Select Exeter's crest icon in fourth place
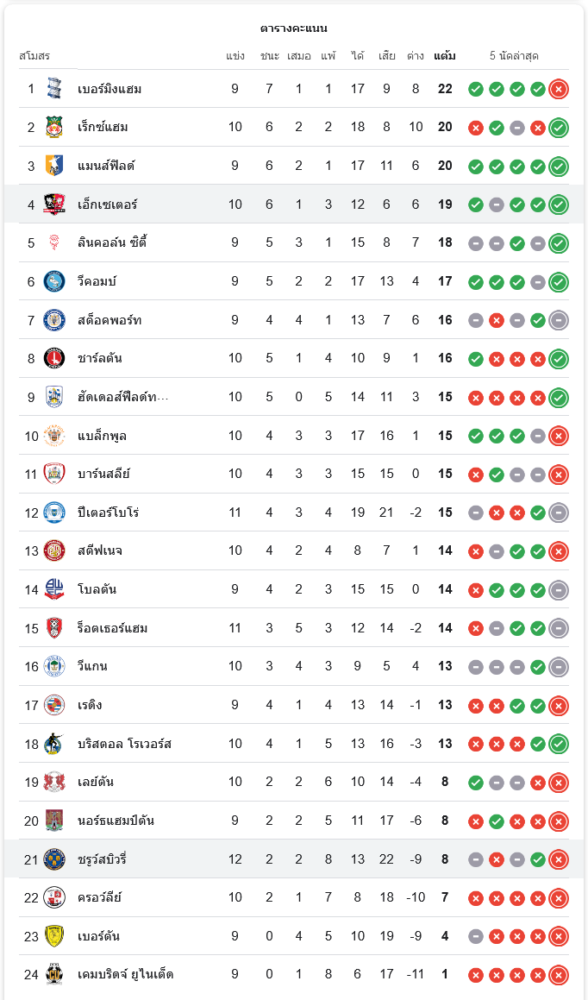Screen dimensions: 588x1000 click(x=54, y=204)
